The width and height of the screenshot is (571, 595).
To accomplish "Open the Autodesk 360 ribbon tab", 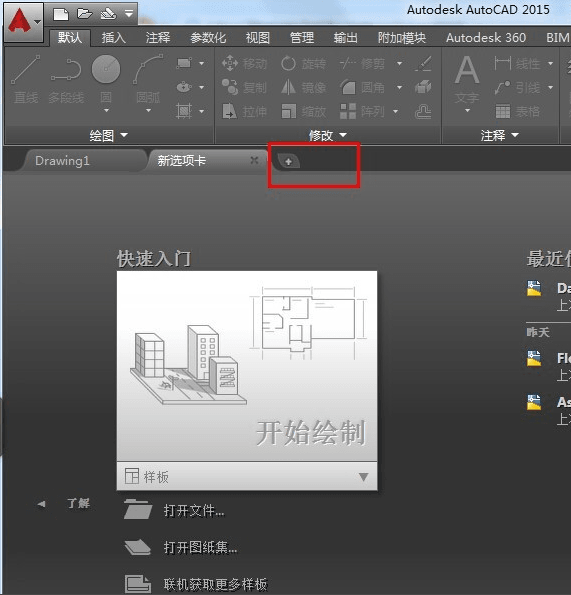I will 486,38.
